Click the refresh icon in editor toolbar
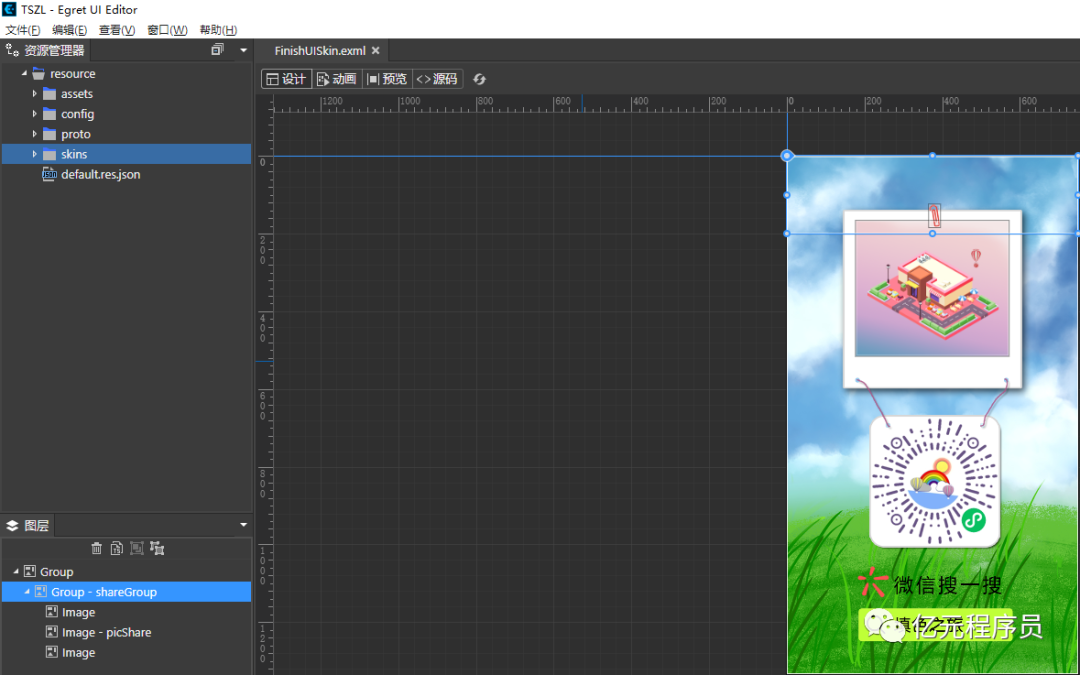 click(x=479, y=79)
